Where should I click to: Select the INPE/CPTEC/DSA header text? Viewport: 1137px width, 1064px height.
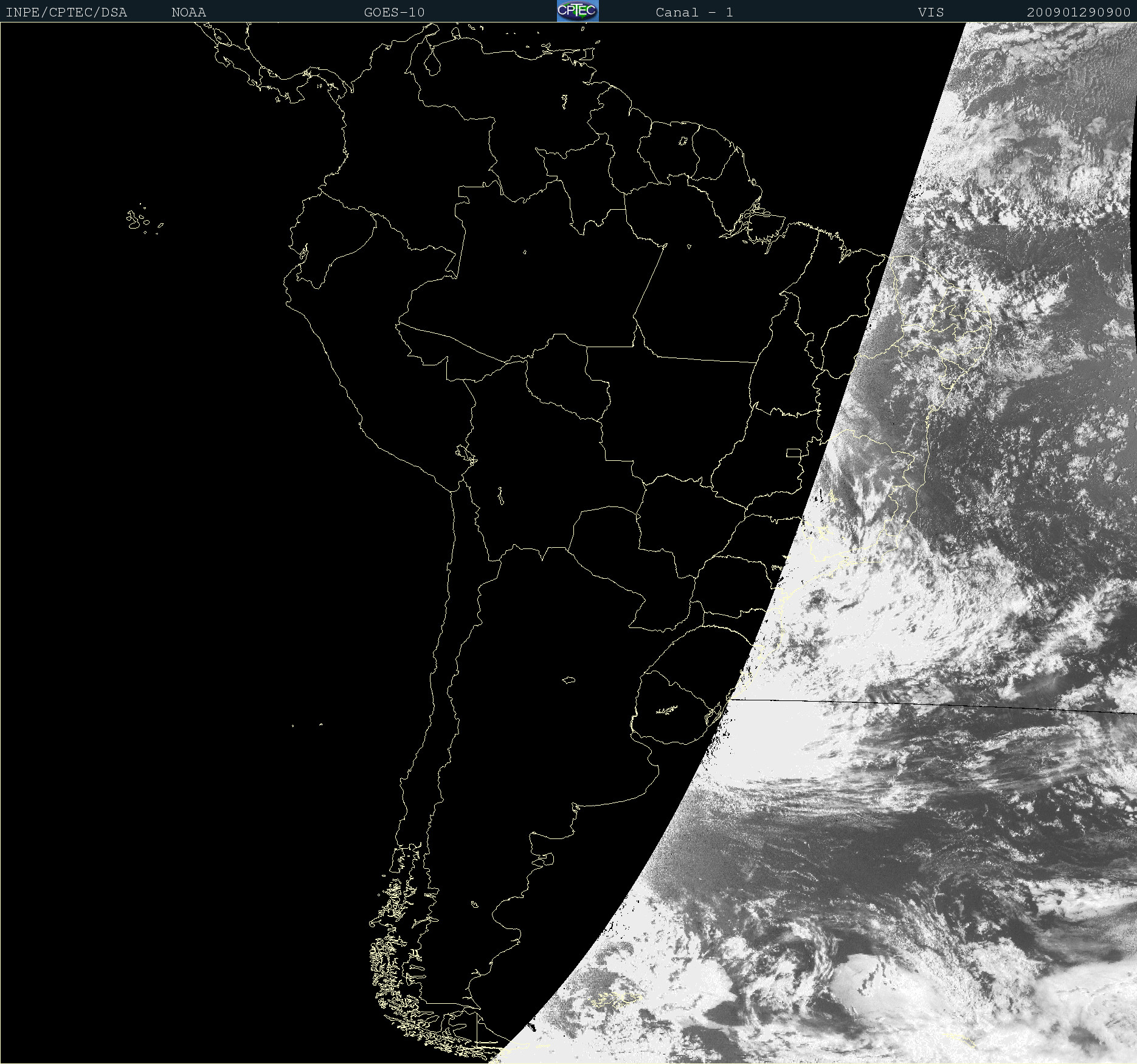point(66,12)
